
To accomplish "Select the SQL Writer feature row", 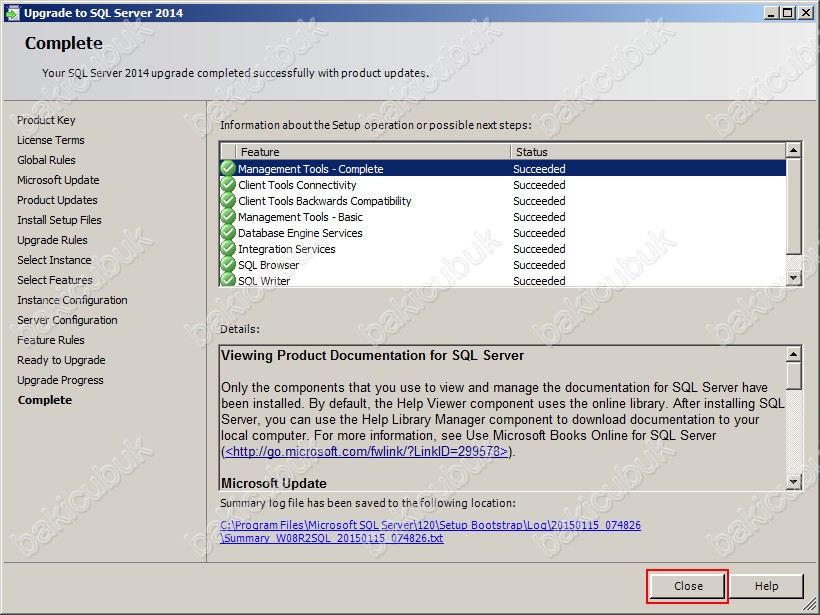I will coord(503,280).
